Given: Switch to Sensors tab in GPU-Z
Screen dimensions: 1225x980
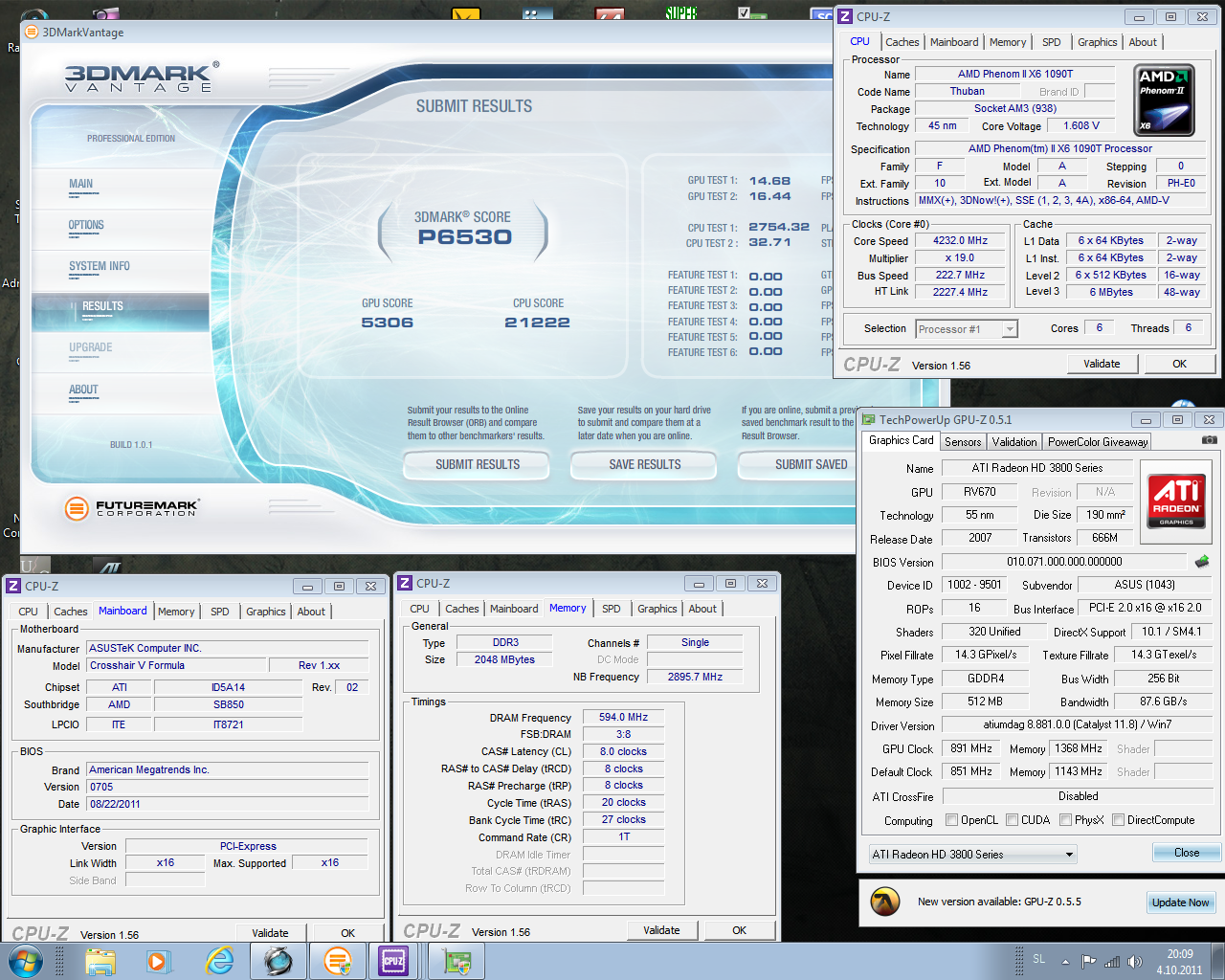Looking at the screenshot, I should pos(963,442).
